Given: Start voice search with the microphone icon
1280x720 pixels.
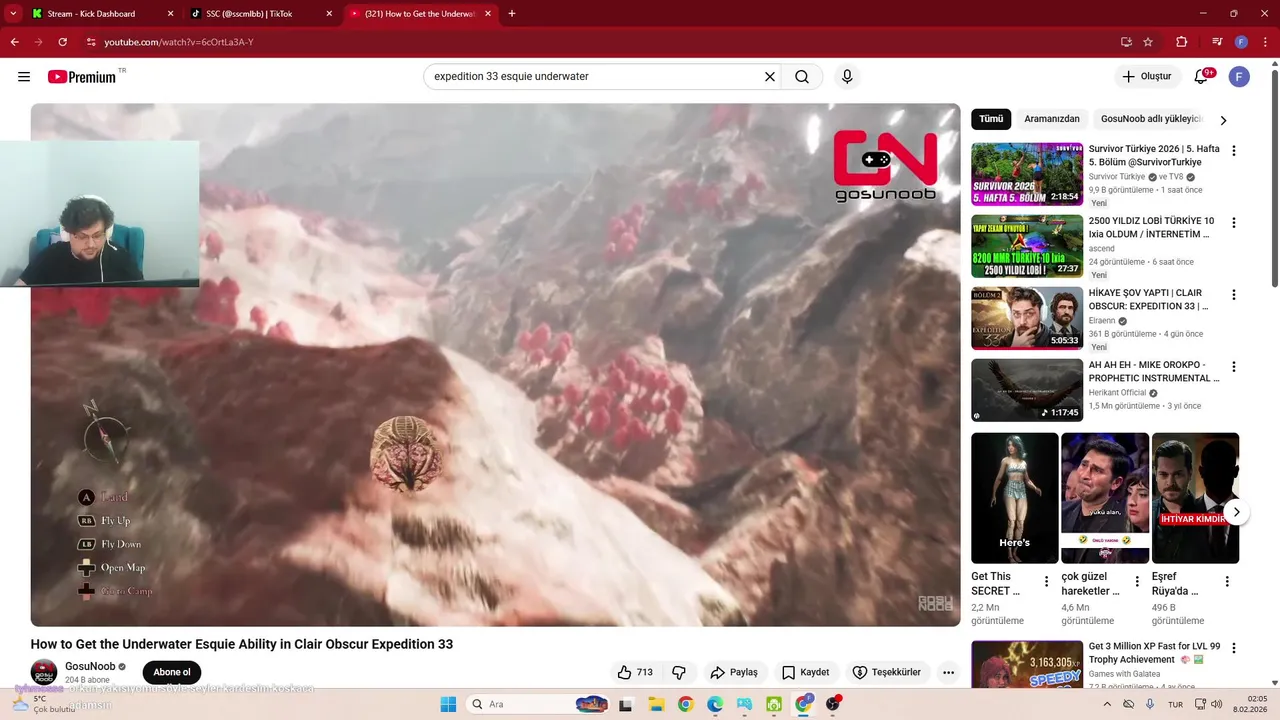Looking at the screenshot, I should point(847,77).
